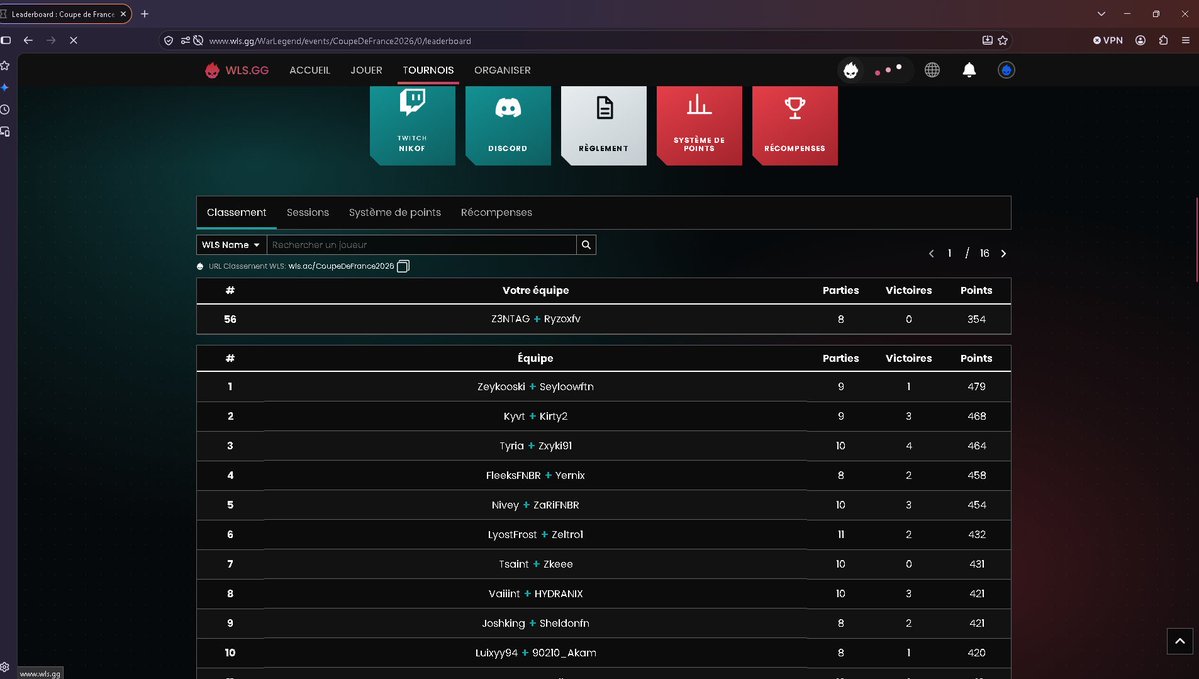Viewport: 1199px width, 679px height.
Task: Open the VPN indicator
Action: [1107, 41]
